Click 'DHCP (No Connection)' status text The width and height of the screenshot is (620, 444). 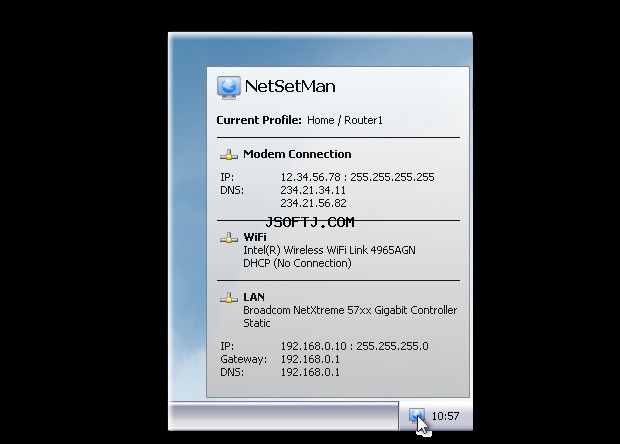coord(297,263)
